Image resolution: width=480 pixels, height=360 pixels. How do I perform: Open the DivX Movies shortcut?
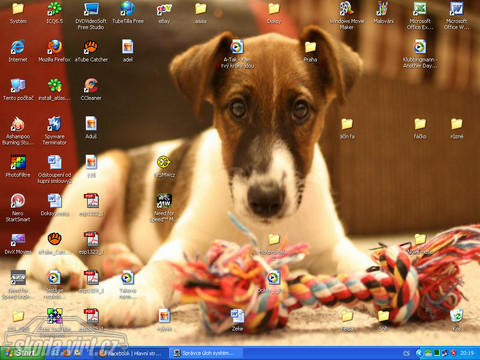point(18,244)
